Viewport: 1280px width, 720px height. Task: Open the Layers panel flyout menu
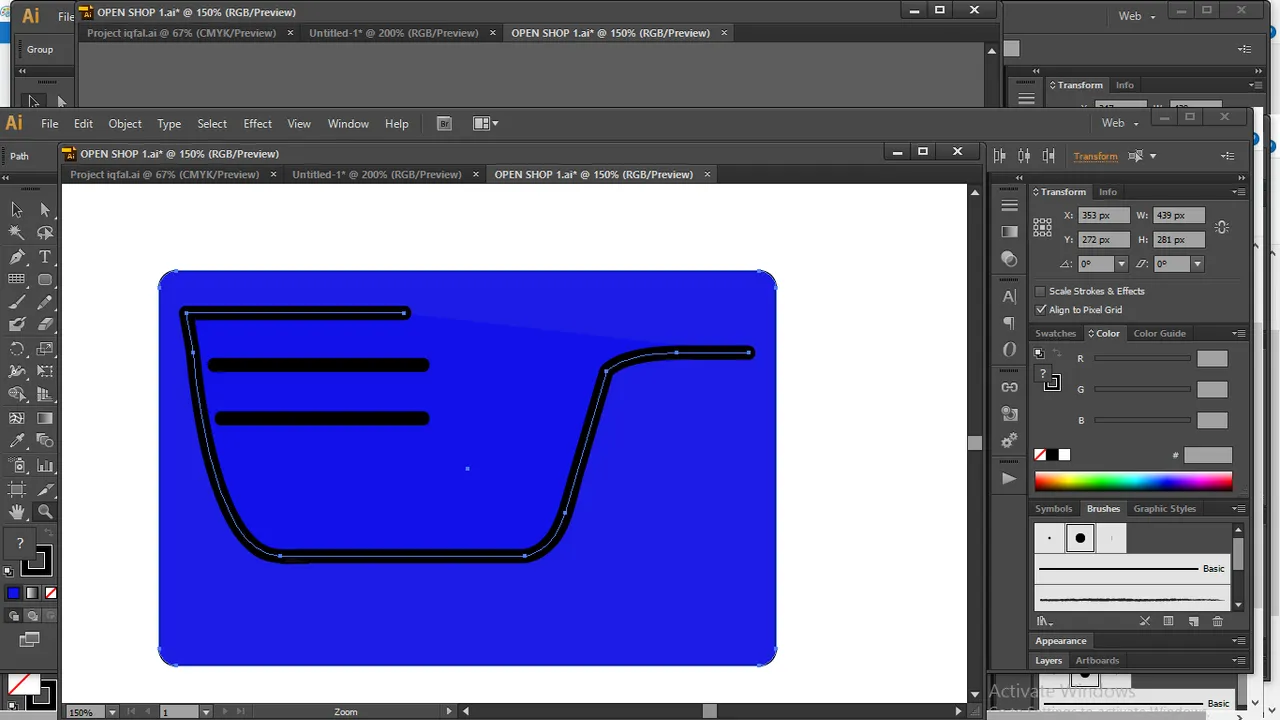point(1239,661)
